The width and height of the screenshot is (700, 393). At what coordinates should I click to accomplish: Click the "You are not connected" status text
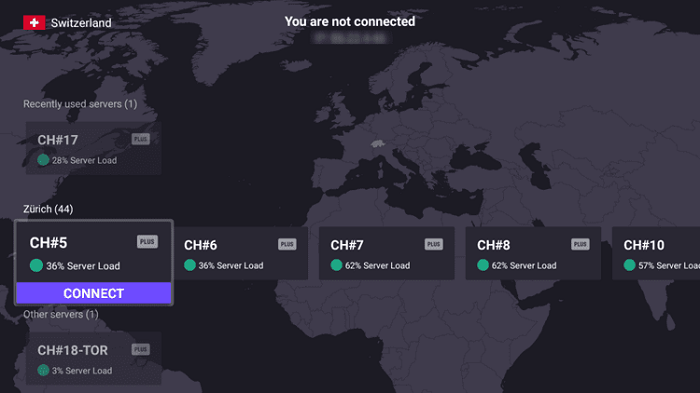coord(350,21)
